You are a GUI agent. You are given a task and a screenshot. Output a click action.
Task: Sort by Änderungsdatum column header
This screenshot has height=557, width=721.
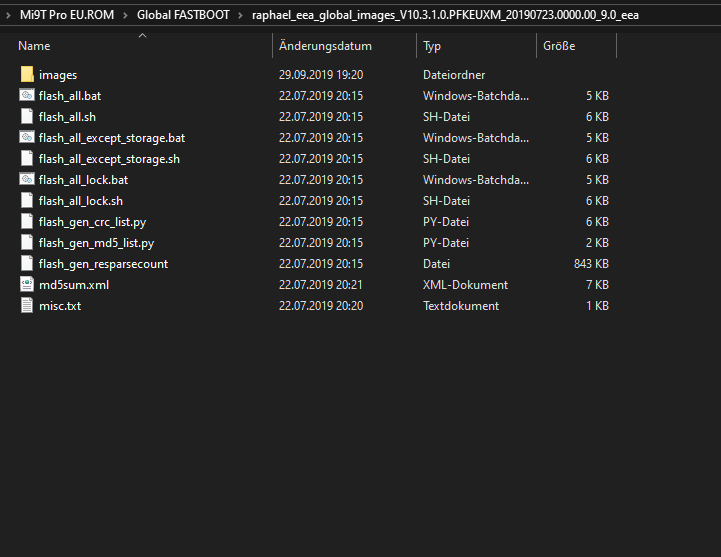325,46
